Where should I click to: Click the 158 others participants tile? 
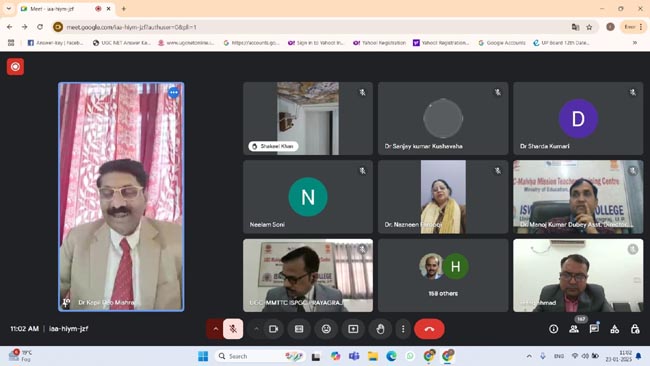tap(443, 275)
